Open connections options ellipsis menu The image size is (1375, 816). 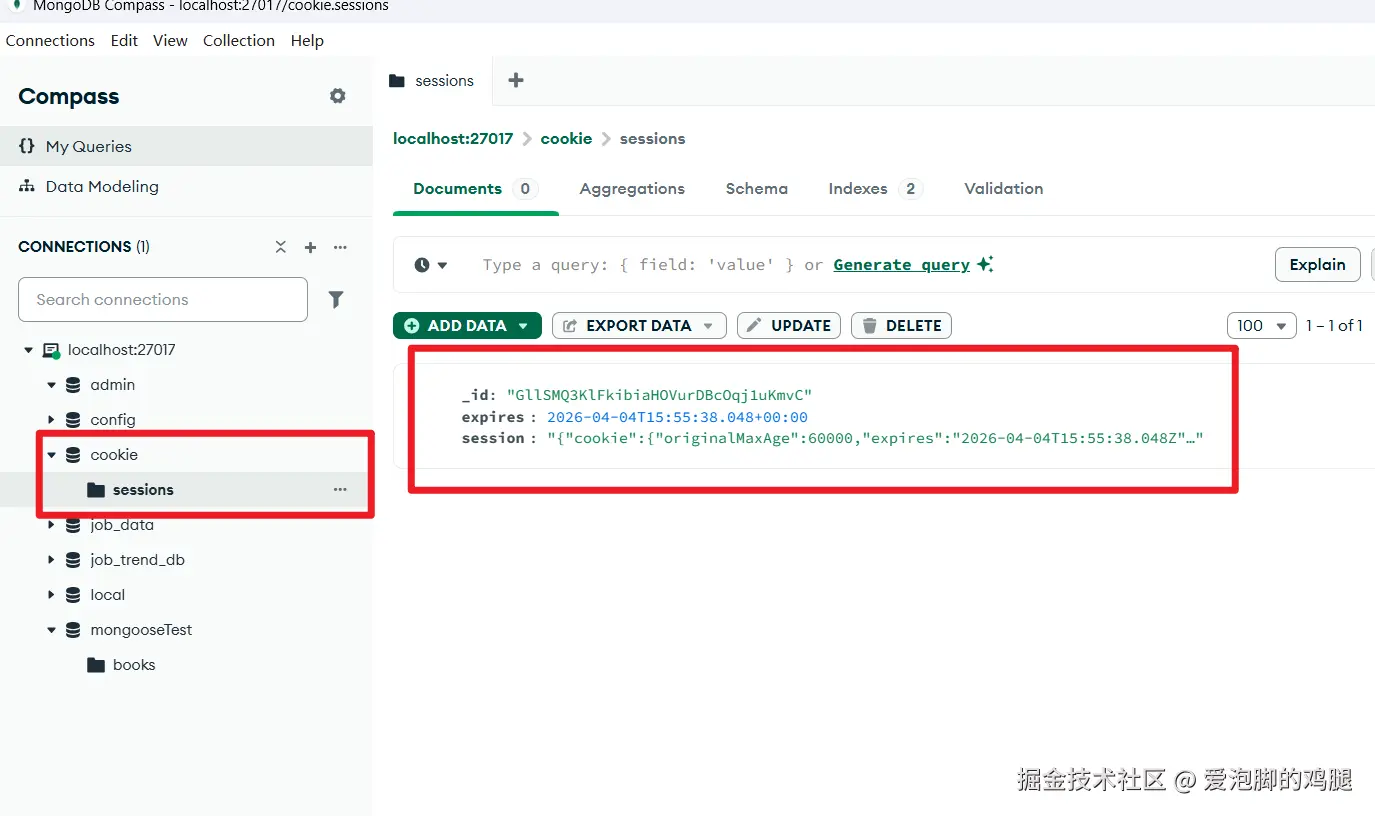[x=340, y=247]
